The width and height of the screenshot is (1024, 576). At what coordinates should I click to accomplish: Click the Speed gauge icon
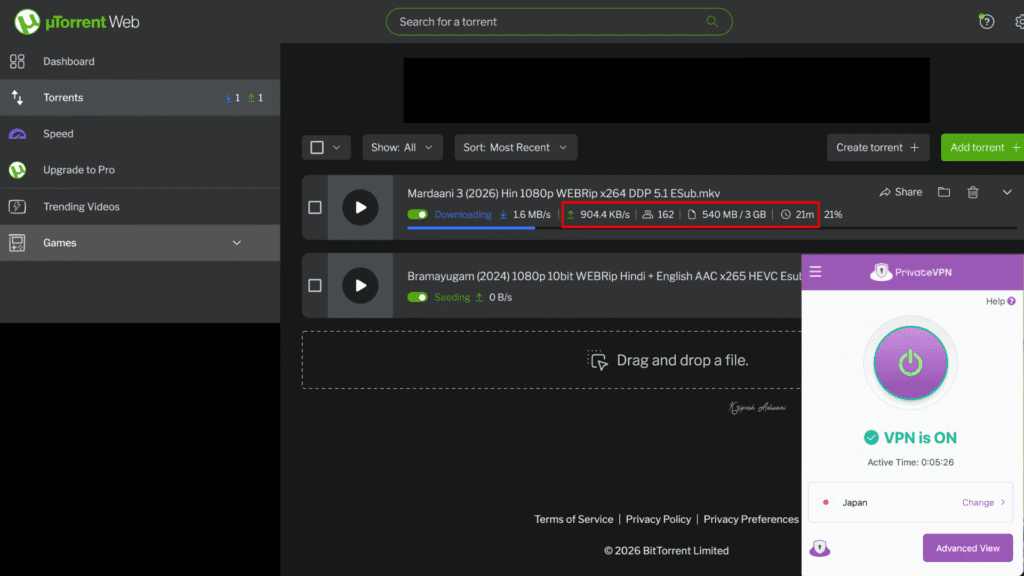point(17,134)
